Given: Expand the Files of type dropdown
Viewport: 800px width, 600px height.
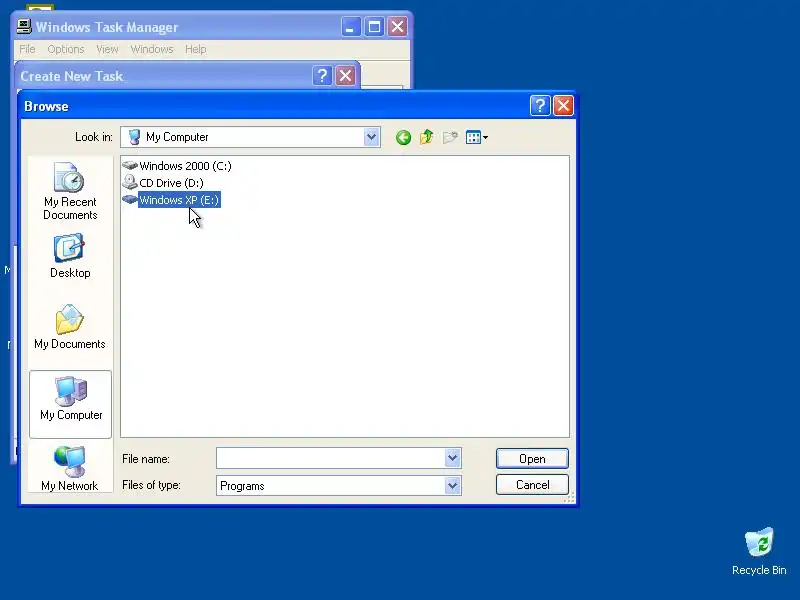Looking at the screenshot, I should click(453, 485).
